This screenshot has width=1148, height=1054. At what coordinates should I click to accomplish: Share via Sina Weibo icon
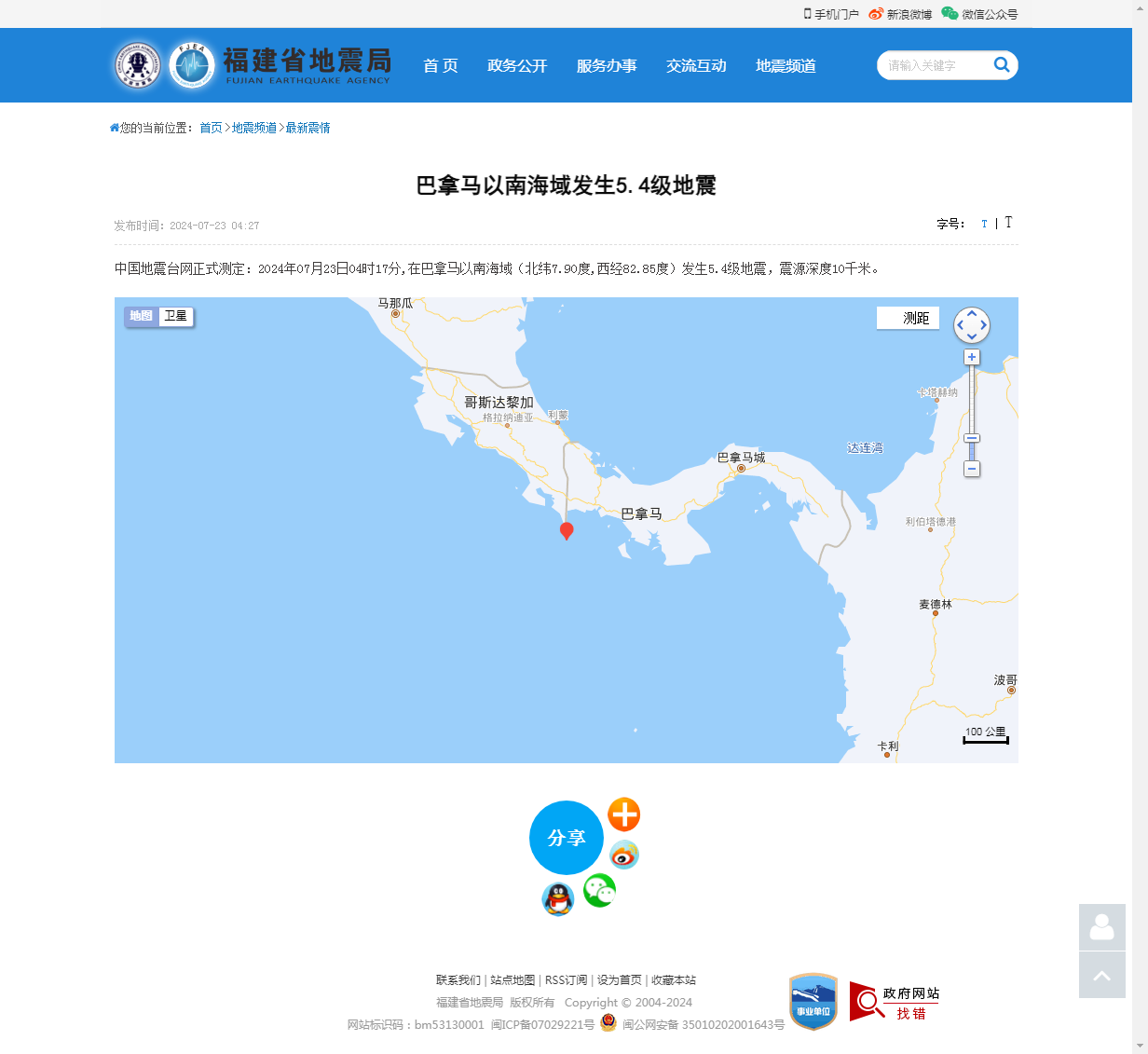pyautogui.click(x=623, y=855)
